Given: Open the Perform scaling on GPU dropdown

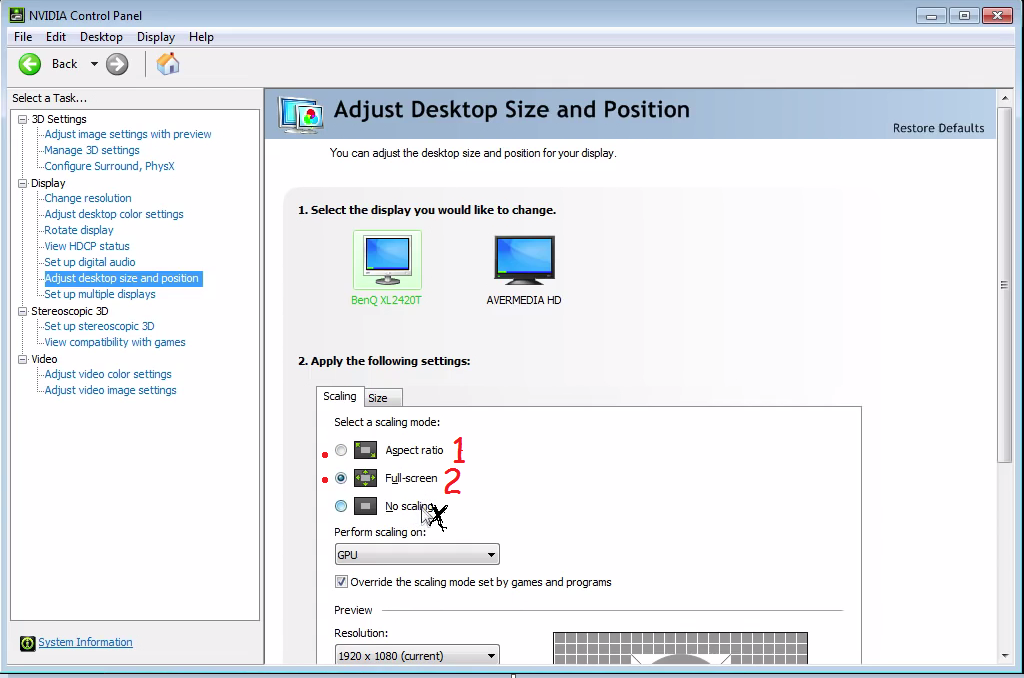Looking at the screenshot, I should tap(417, 555).
